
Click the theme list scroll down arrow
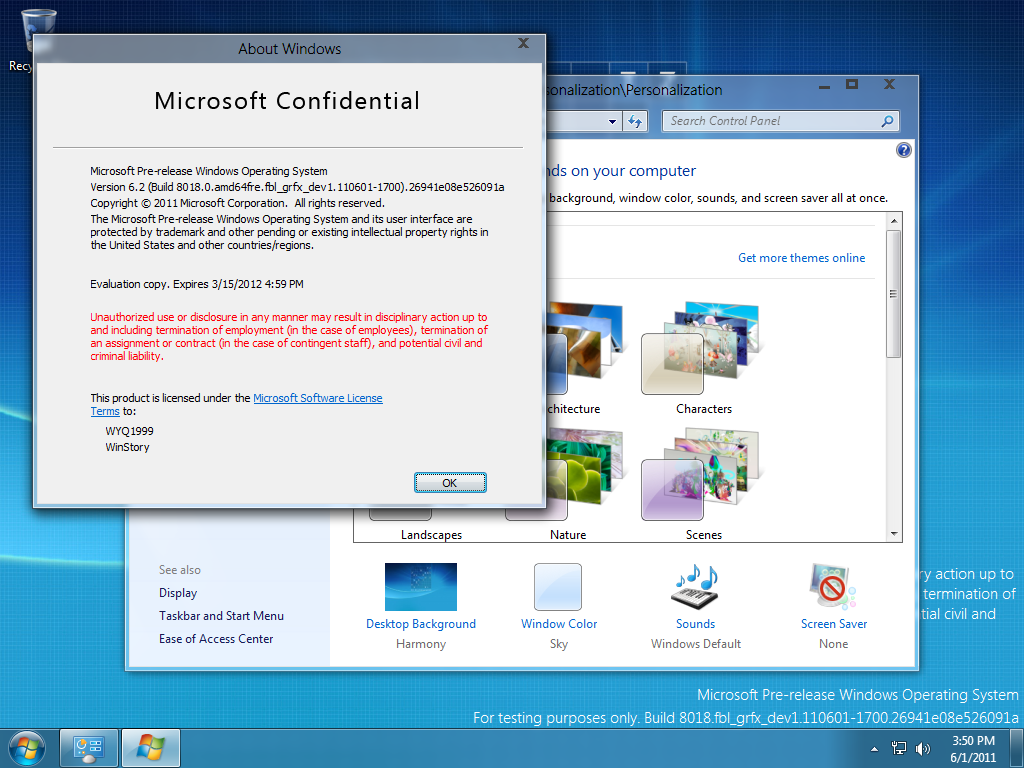click(894, 535)
